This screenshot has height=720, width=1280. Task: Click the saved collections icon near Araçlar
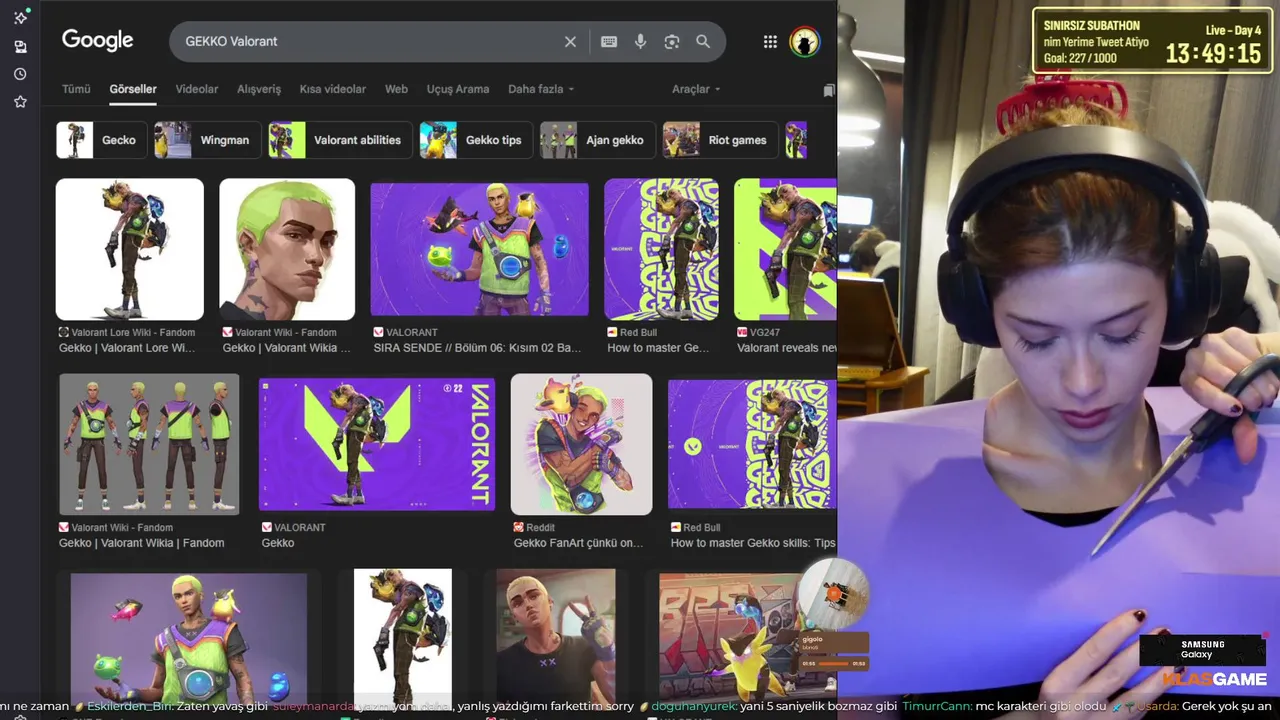(x=829, y=90)
